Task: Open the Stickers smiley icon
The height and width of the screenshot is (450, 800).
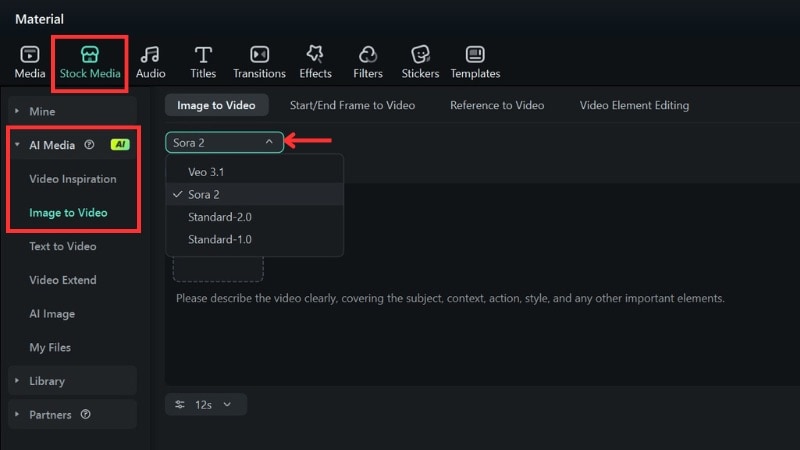Action: pyautogui.click(x=420, y=54)
